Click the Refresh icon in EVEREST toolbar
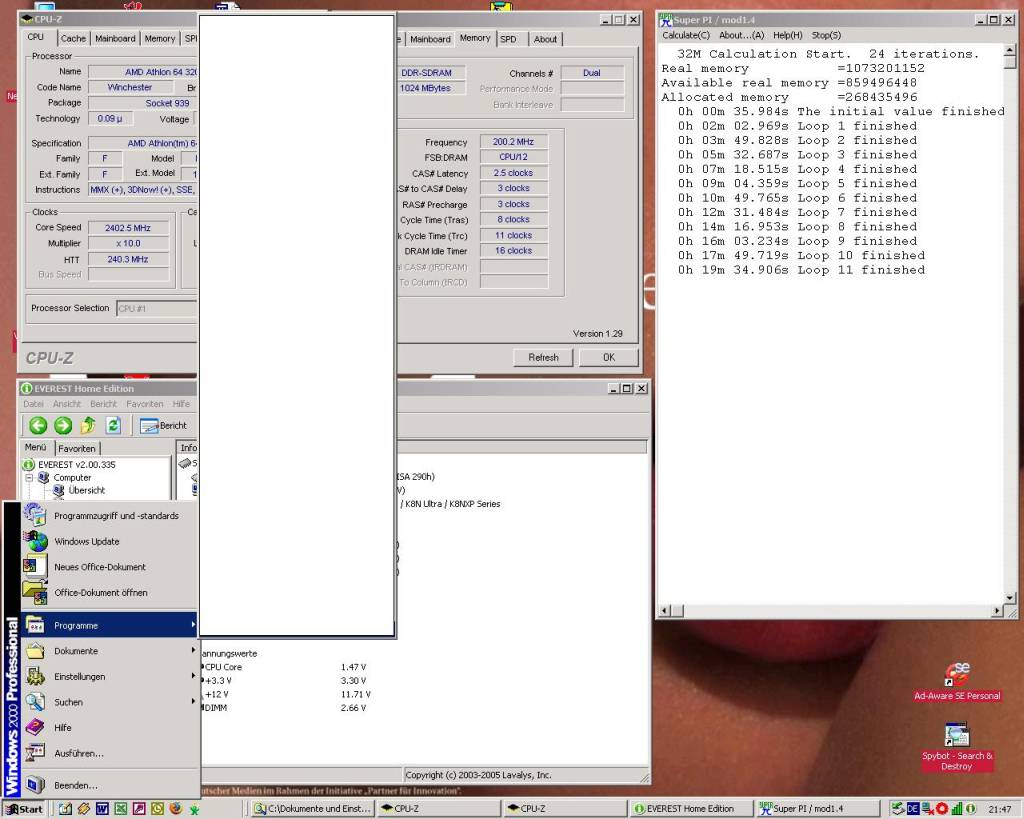1024x819 pixels. (113, 426)
